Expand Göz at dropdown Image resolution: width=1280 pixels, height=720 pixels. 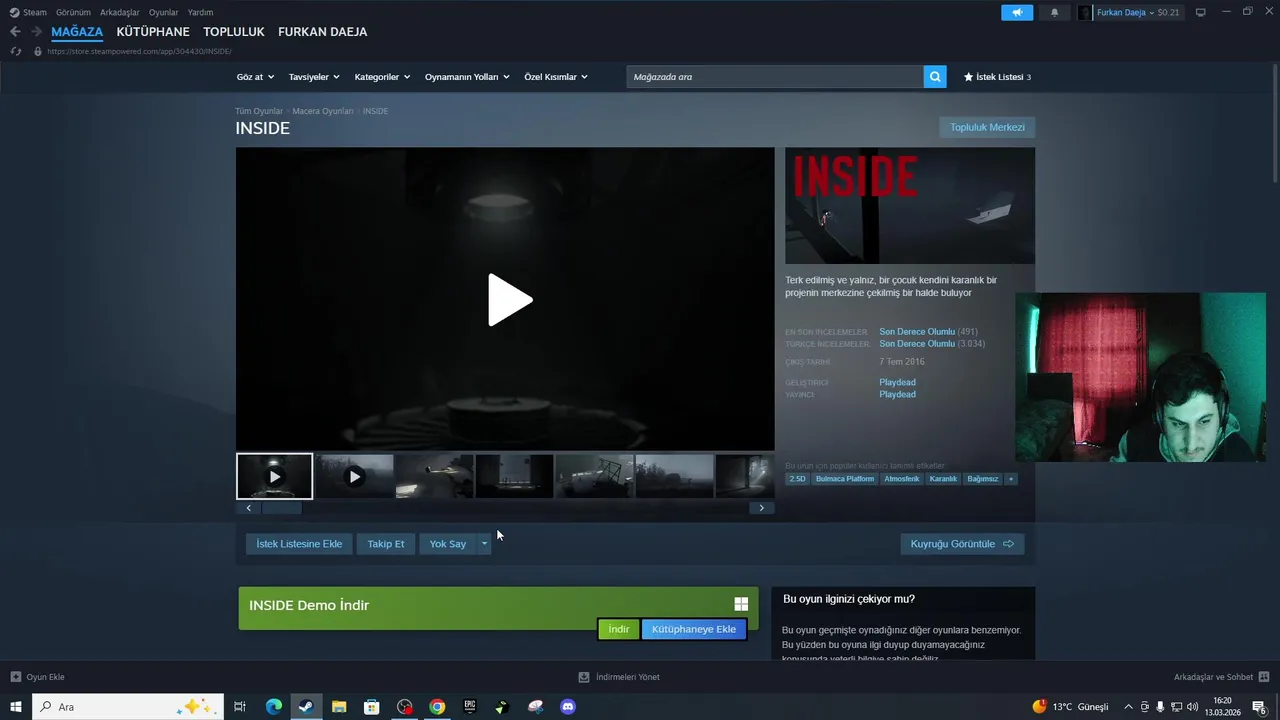pyautogui.click(x=255, y=77)
